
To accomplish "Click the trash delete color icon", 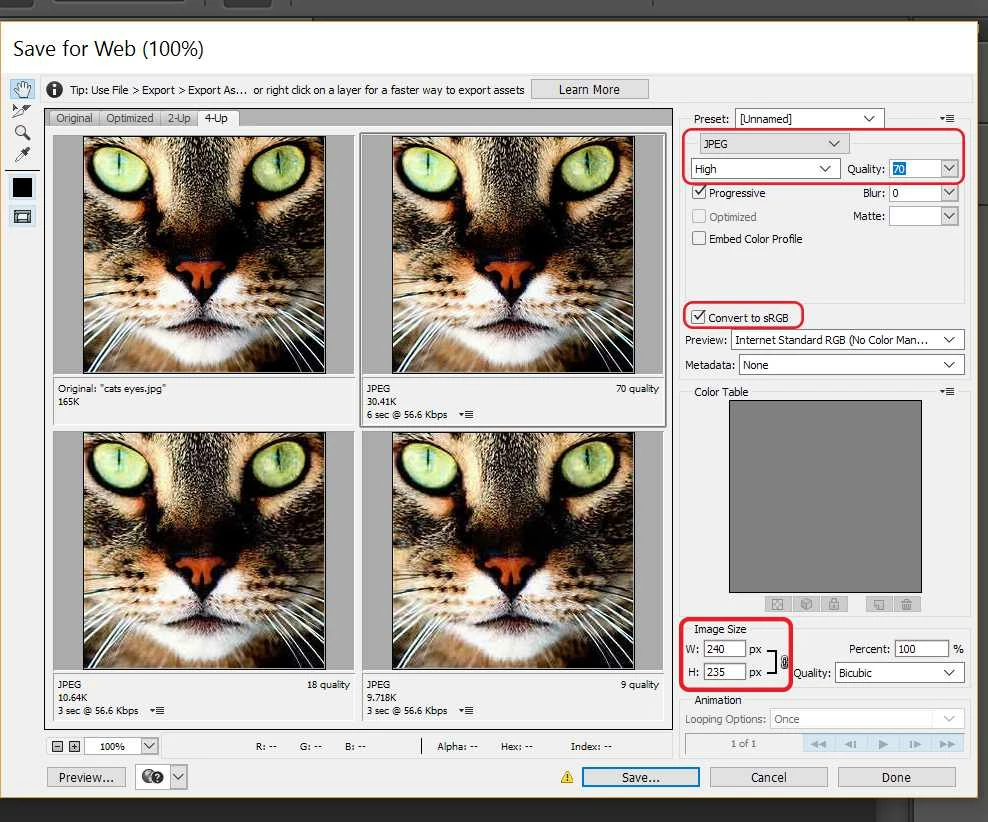I will pyautogui.click(x=907, y=605).
